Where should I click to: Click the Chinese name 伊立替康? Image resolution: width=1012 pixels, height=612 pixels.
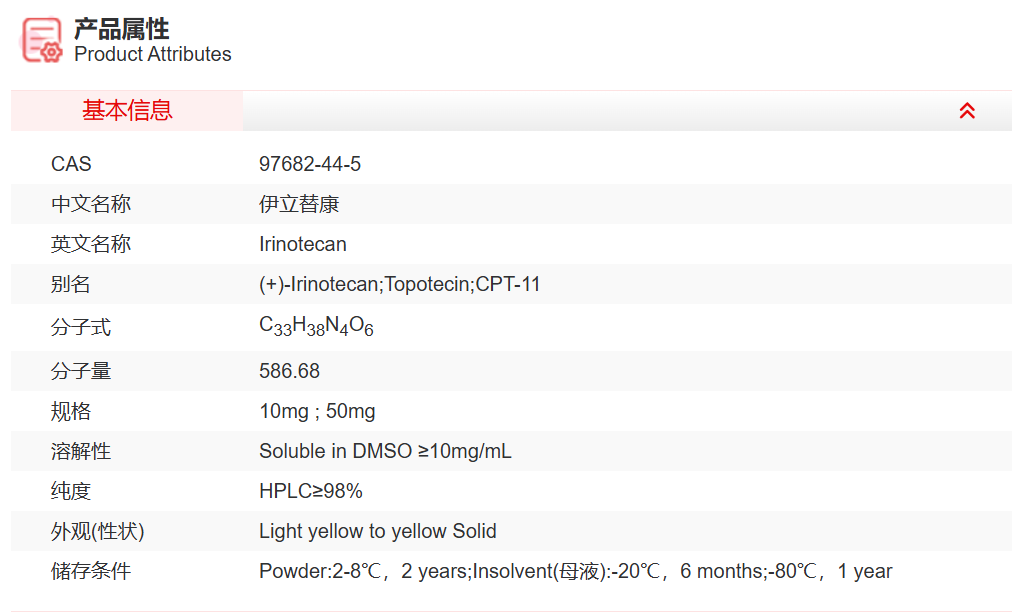[x=299, y=204]
